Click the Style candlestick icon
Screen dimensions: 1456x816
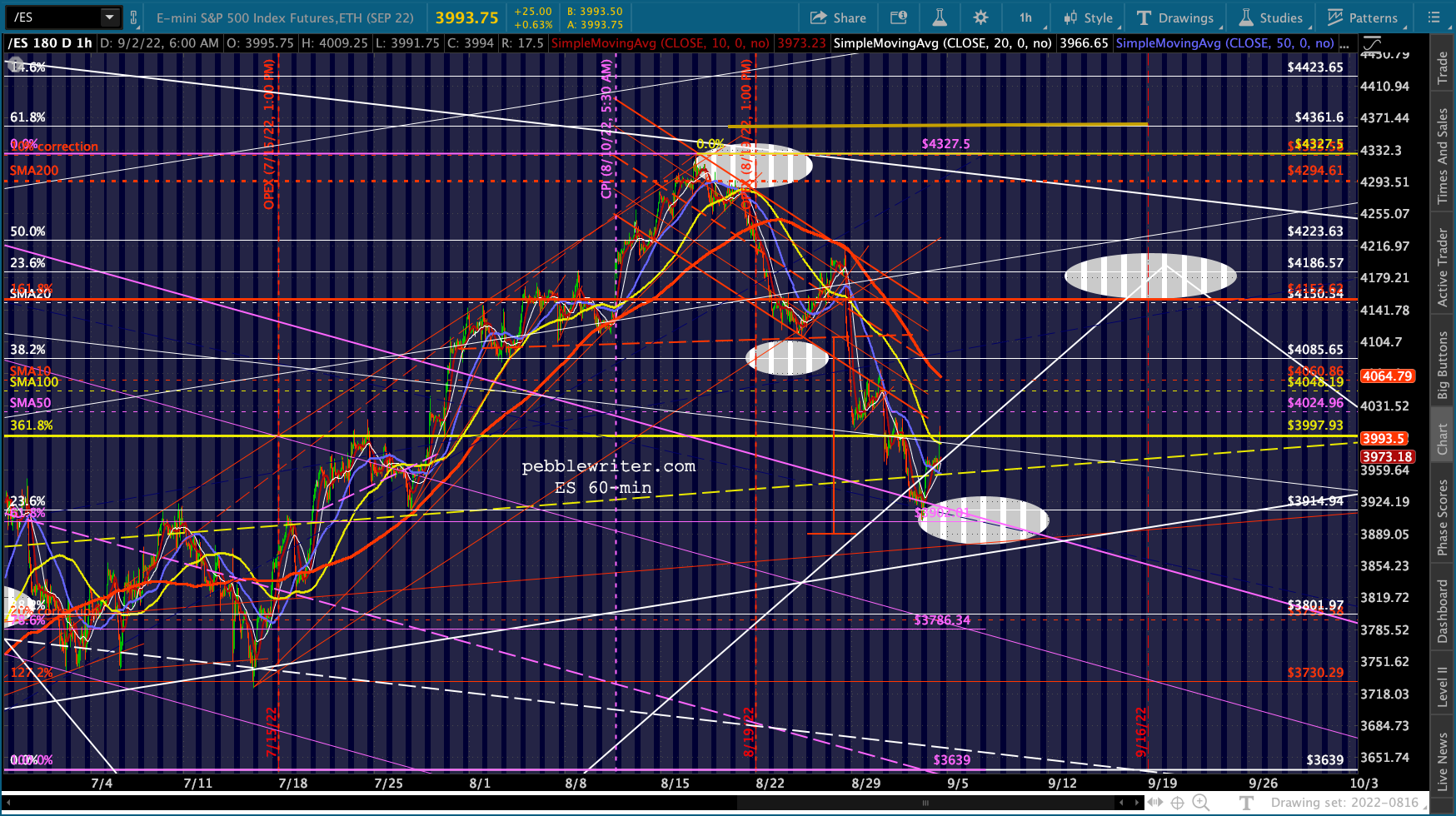(1070, 17)
